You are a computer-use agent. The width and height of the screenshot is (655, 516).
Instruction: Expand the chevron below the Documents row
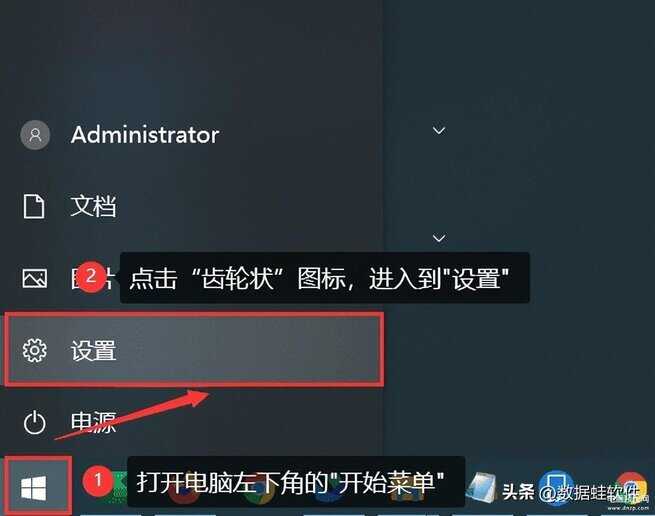[x=439, y=238]
